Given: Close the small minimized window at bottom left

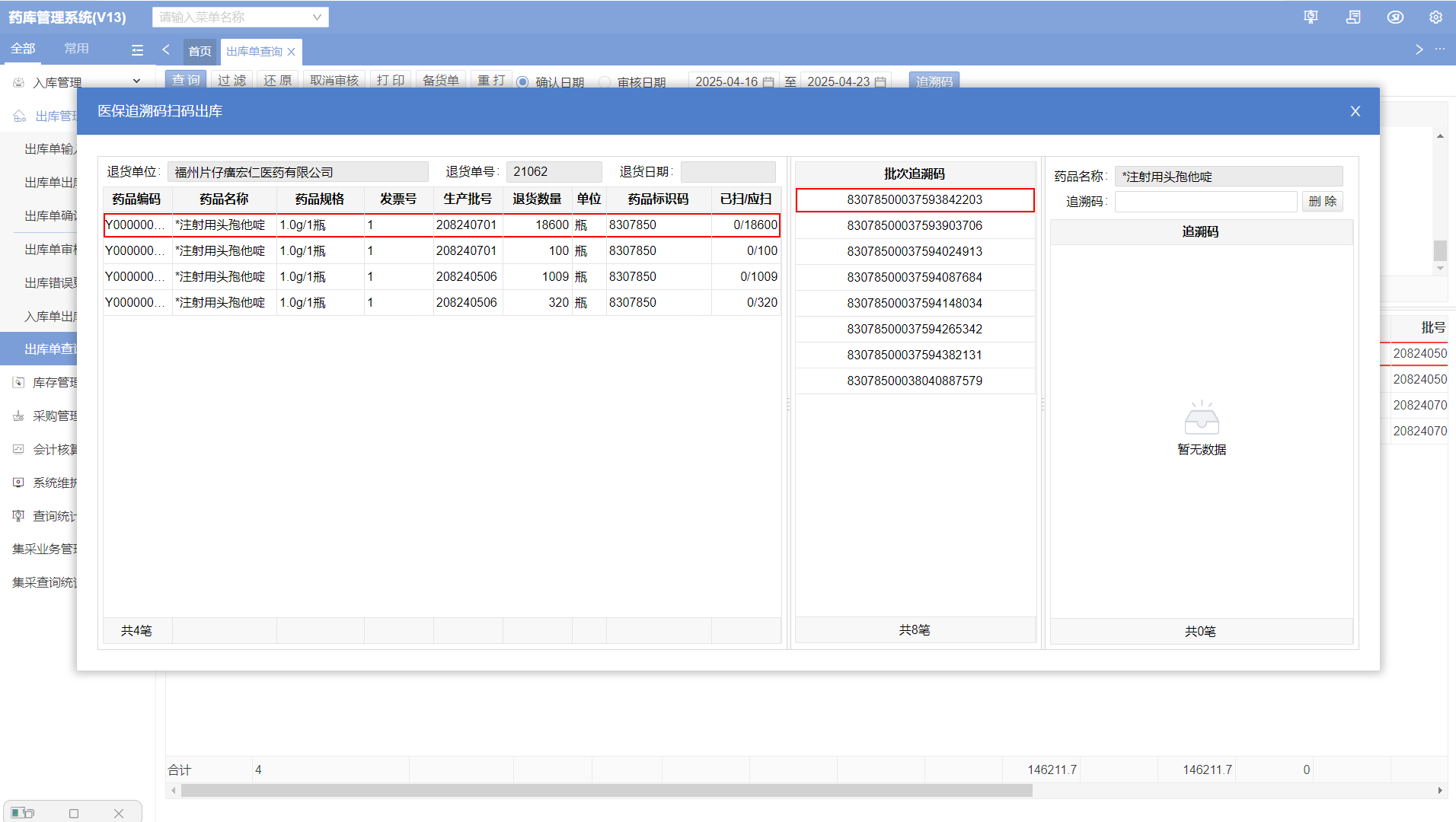Looking at the screenshot, I should point(119,813).
